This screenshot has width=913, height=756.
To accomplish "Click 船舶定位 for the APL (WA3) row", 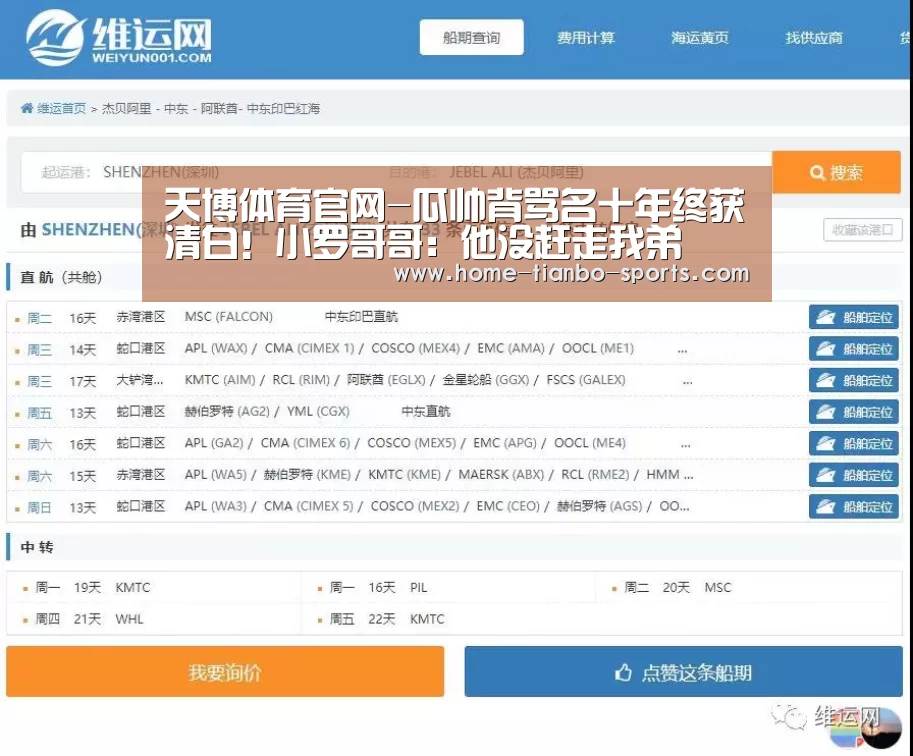I will (x=854, y=506).
